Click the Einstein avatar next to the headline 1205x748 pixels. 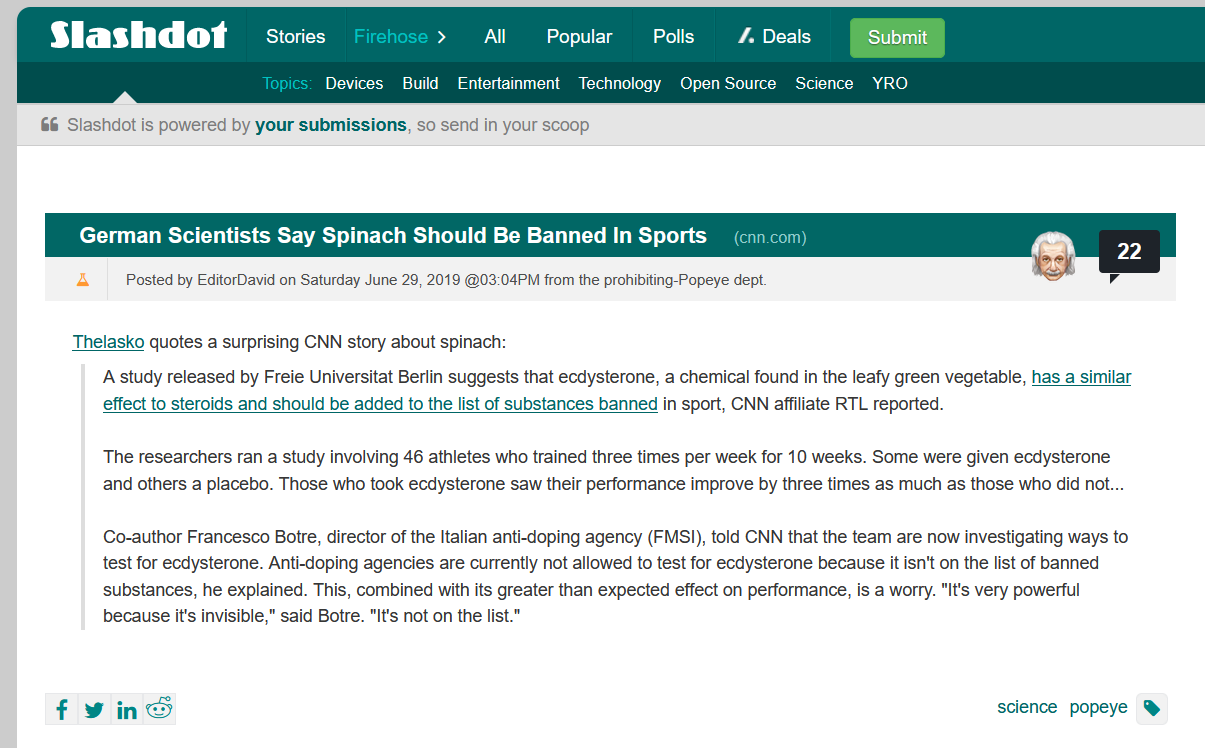pyautogui.click(x=1053, y=256)
